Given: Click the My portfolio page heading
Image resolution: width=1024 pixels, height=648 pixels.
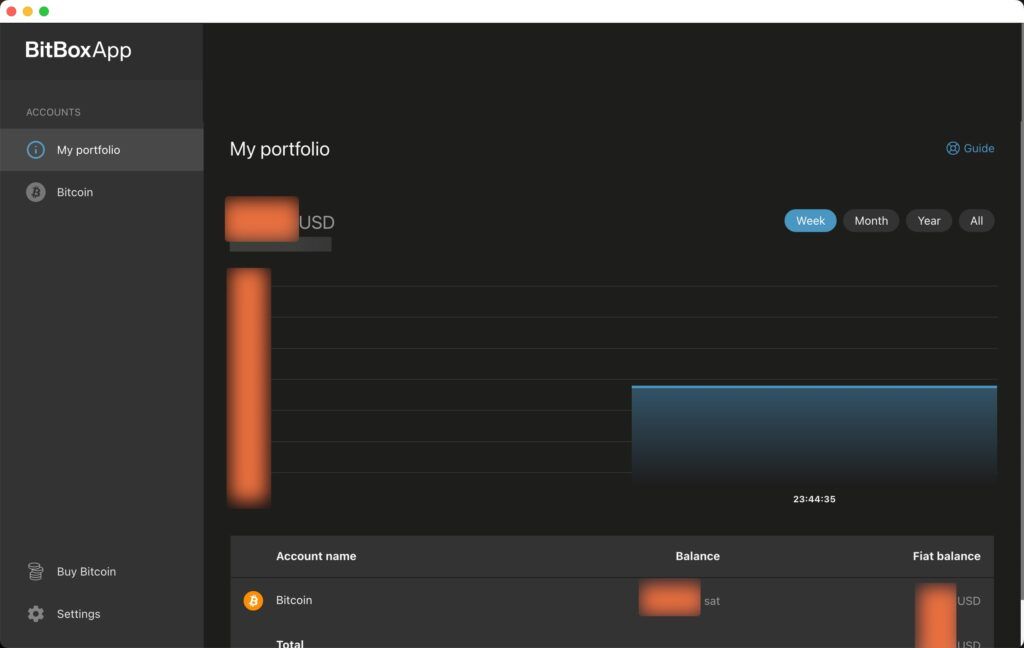Looking at the screenshot, I should [x=280, y=149].
